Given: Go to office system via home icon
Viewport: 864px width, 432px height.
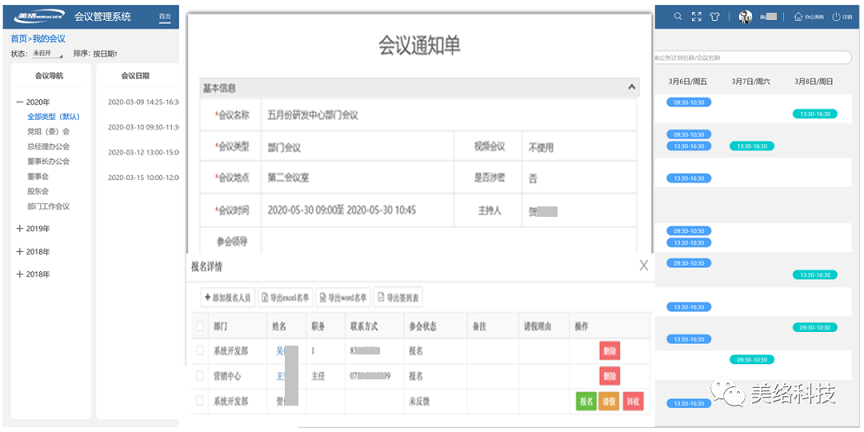Looking at the screenshot, I should pyautogui.click(x=797, y=16).
